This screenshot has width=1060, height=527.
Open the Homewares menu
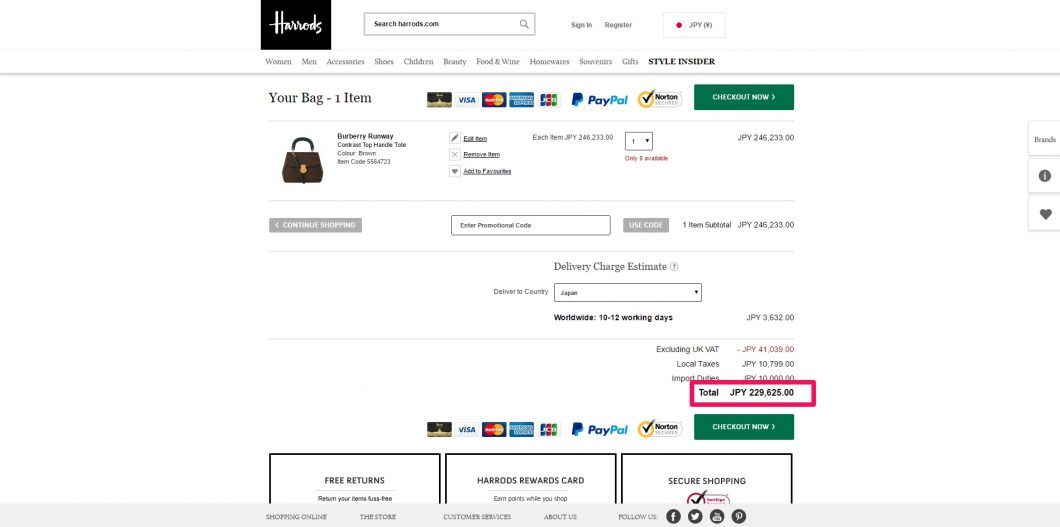point(550,61)
